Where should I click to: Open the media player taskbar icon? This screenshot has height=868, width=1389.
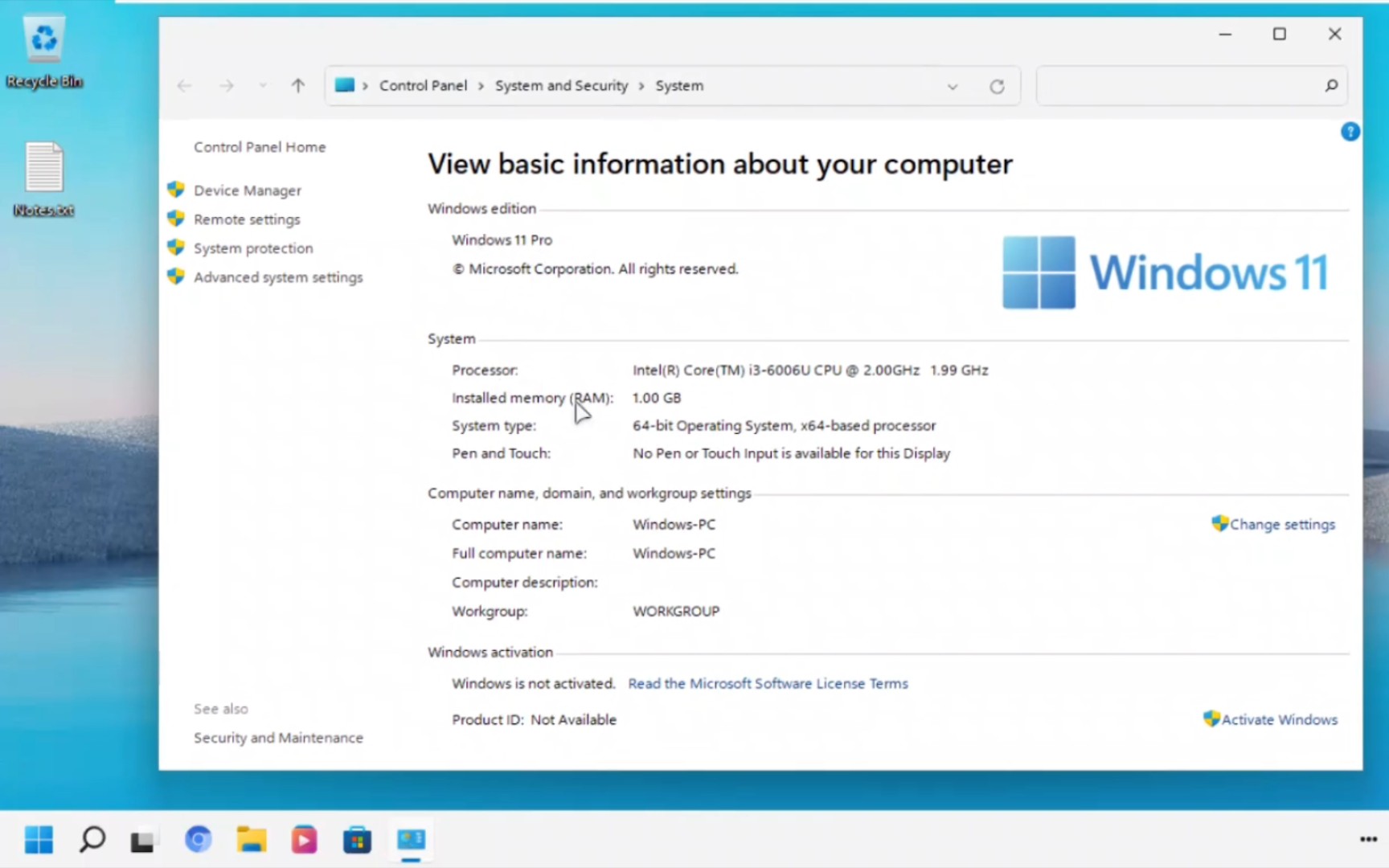[x=304, y=840]
